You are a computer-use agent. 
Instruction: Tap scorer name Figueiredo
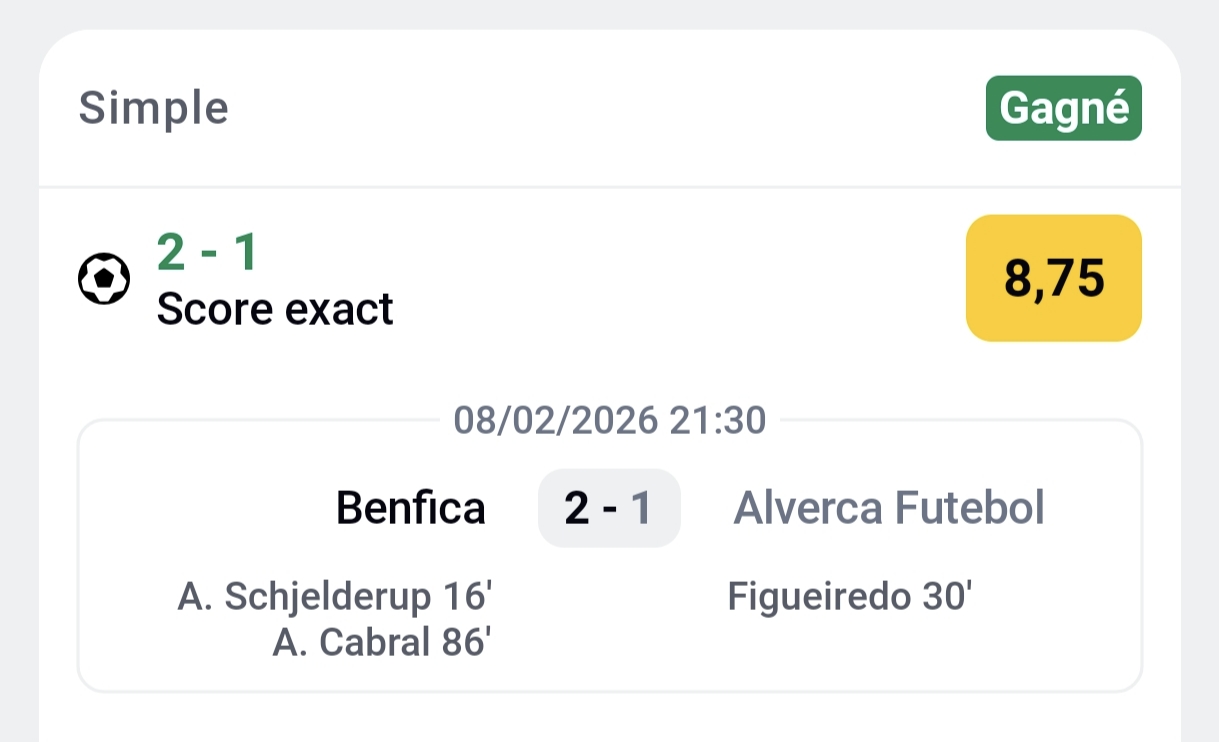pyautogui.click(x=816, y=597)
